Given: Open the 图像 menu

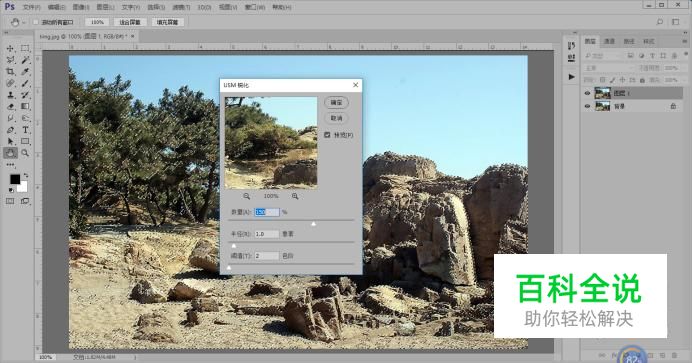Looking at the screenshot, I should click(x=81, y=7).
